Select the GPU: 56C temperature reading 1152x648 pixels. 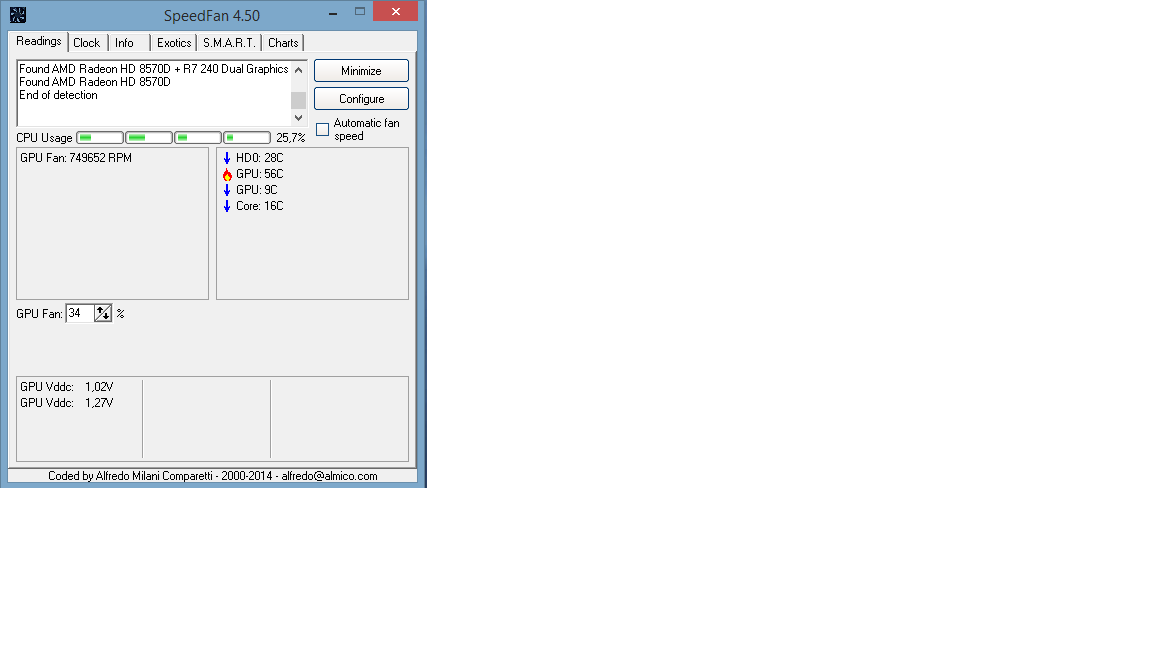[x=259, y=174]
